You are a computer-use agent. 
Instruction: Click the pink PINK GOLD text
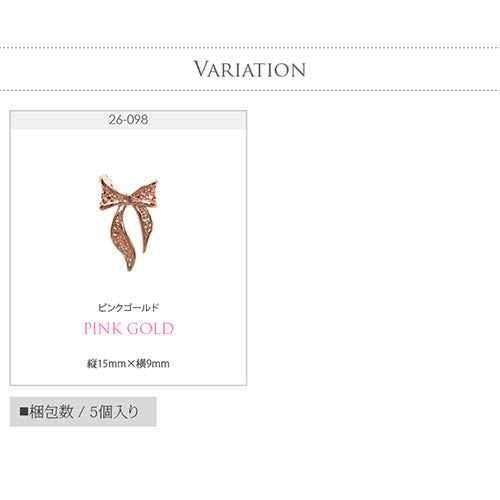click(129, 328)
